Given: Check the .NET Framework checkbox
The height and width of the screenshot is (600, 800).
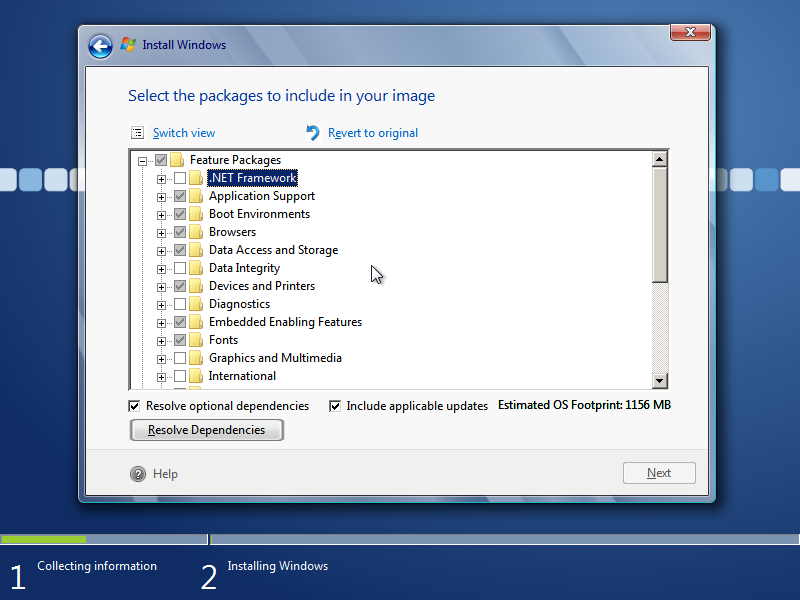Looking at the screenshot, I should click(180, 178).
